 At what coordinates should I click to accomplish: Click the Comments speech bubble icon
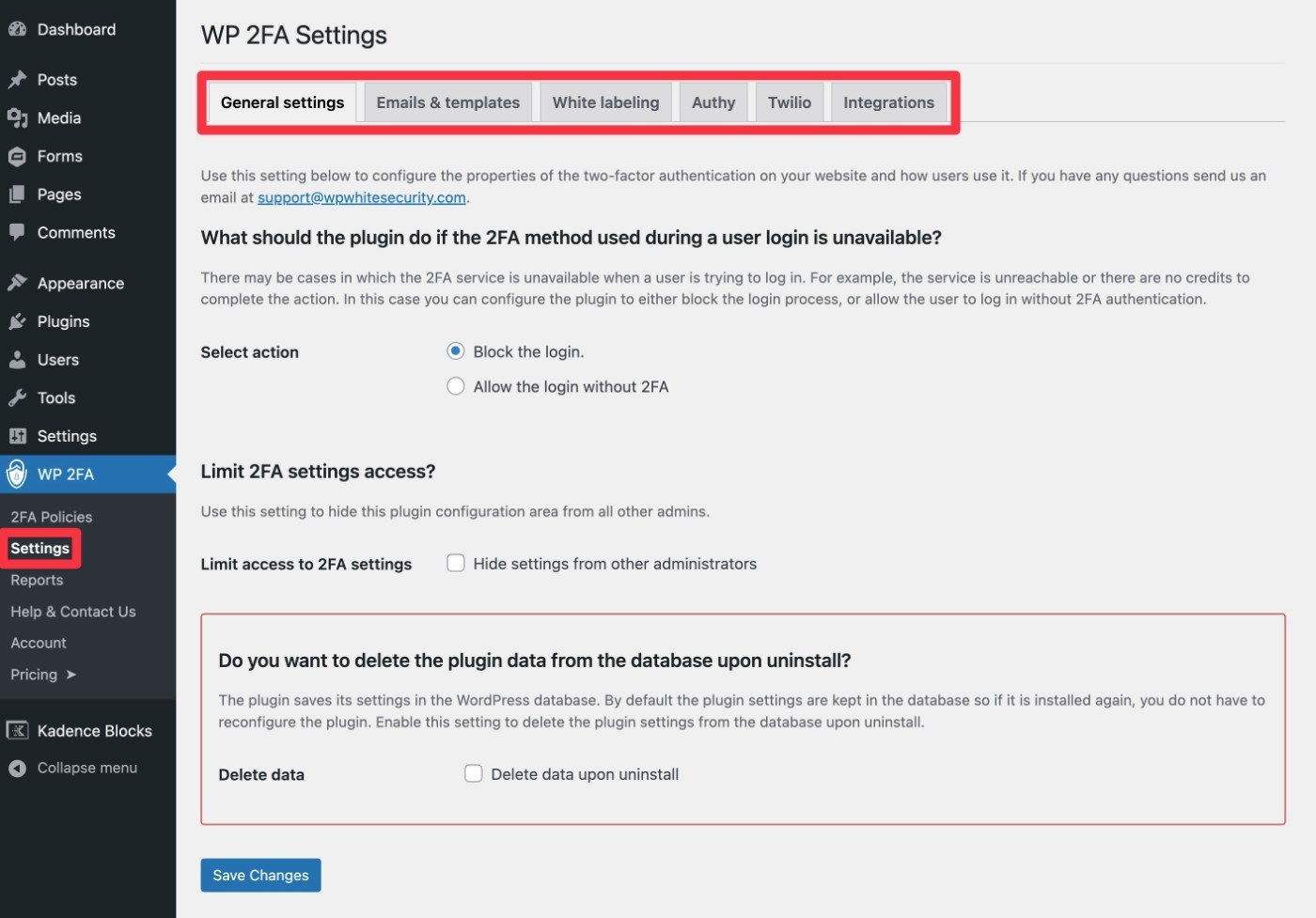tap(17, 232)
